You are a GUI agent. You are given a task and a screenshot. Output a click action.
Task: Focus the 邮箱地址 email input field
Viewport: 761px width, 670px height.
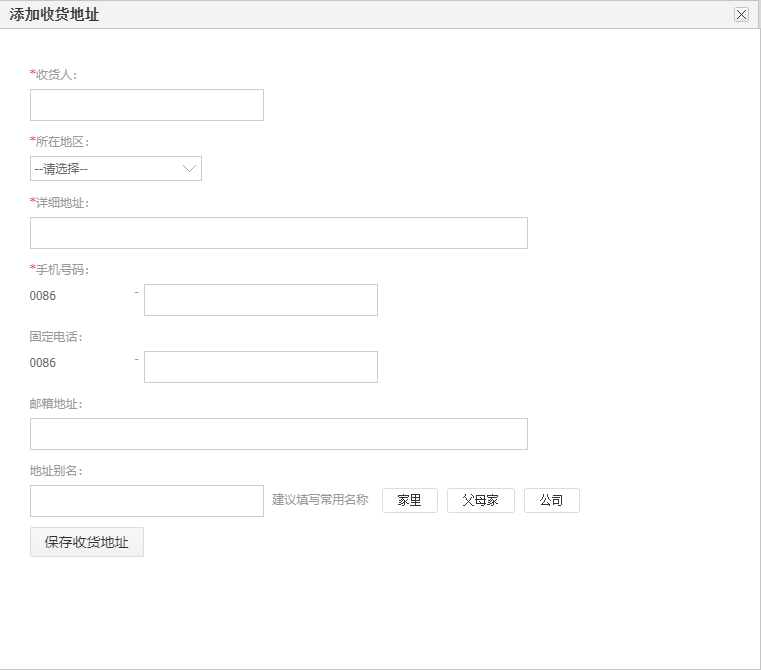278,434
